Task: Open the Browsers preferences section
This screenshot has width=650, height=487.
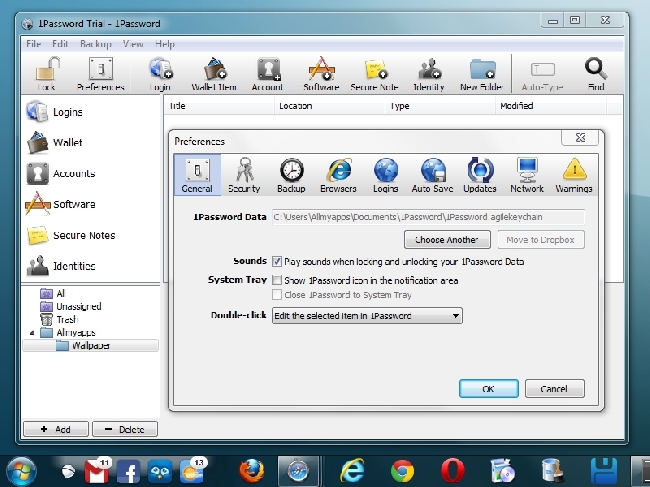Action: click(338, 176)
